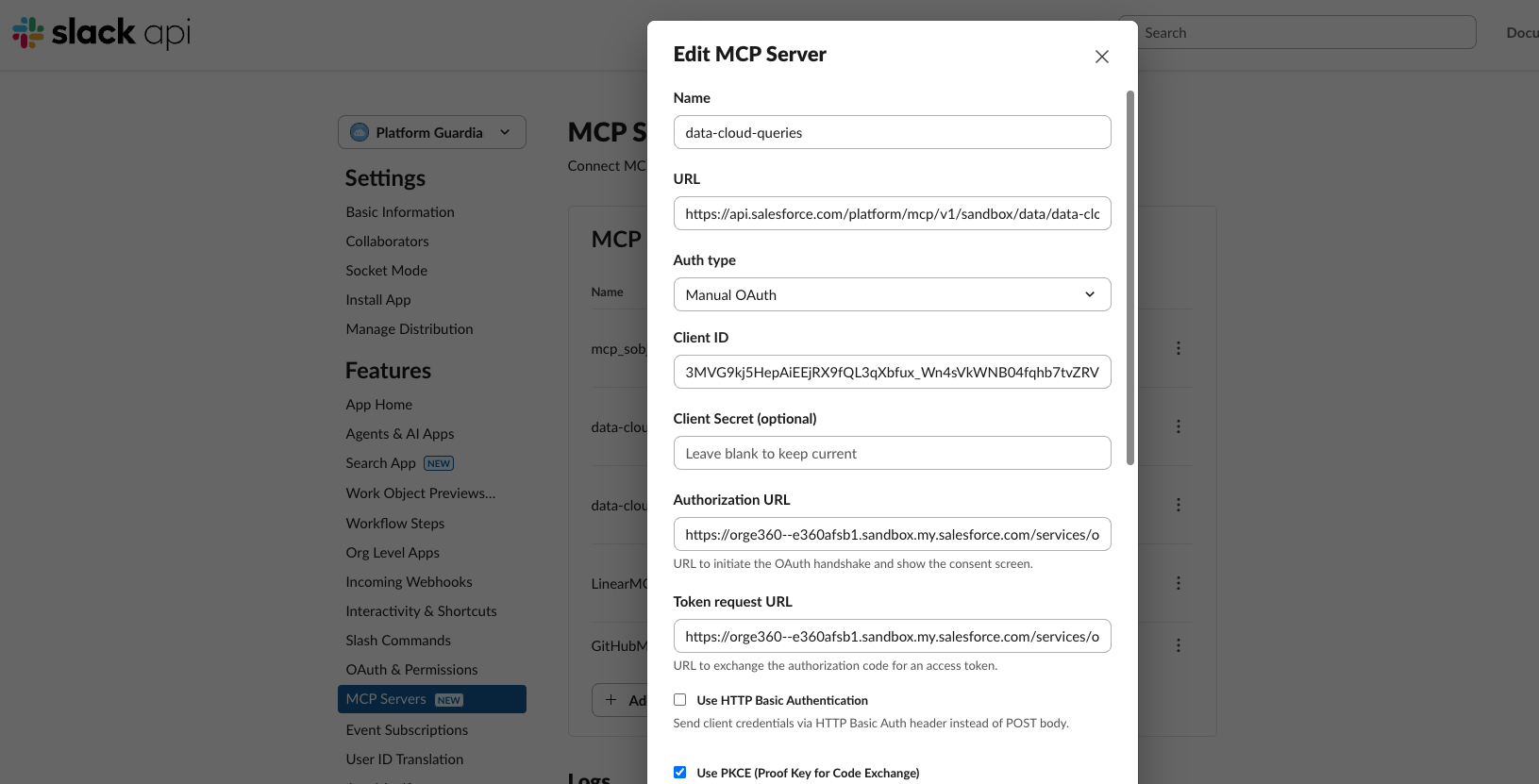Viewport: 1539px width, 784px height.
Task: Click the Client Secret field
Action: 892,453
